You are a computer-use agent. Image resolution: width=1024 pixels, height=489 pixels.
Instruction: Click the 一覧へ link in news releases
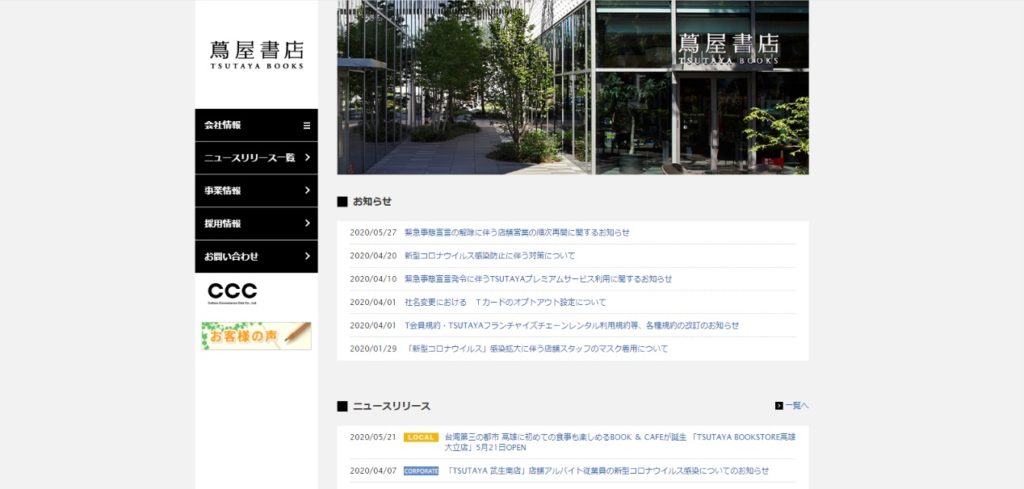pos(797,406)
